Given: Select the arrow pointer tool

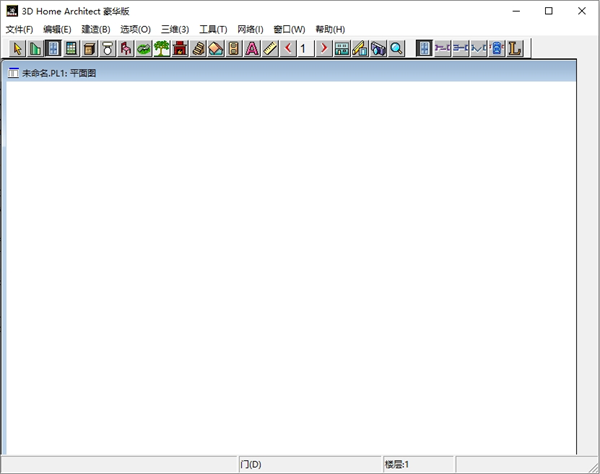Looking at the screenshot, I should (17, 48).
